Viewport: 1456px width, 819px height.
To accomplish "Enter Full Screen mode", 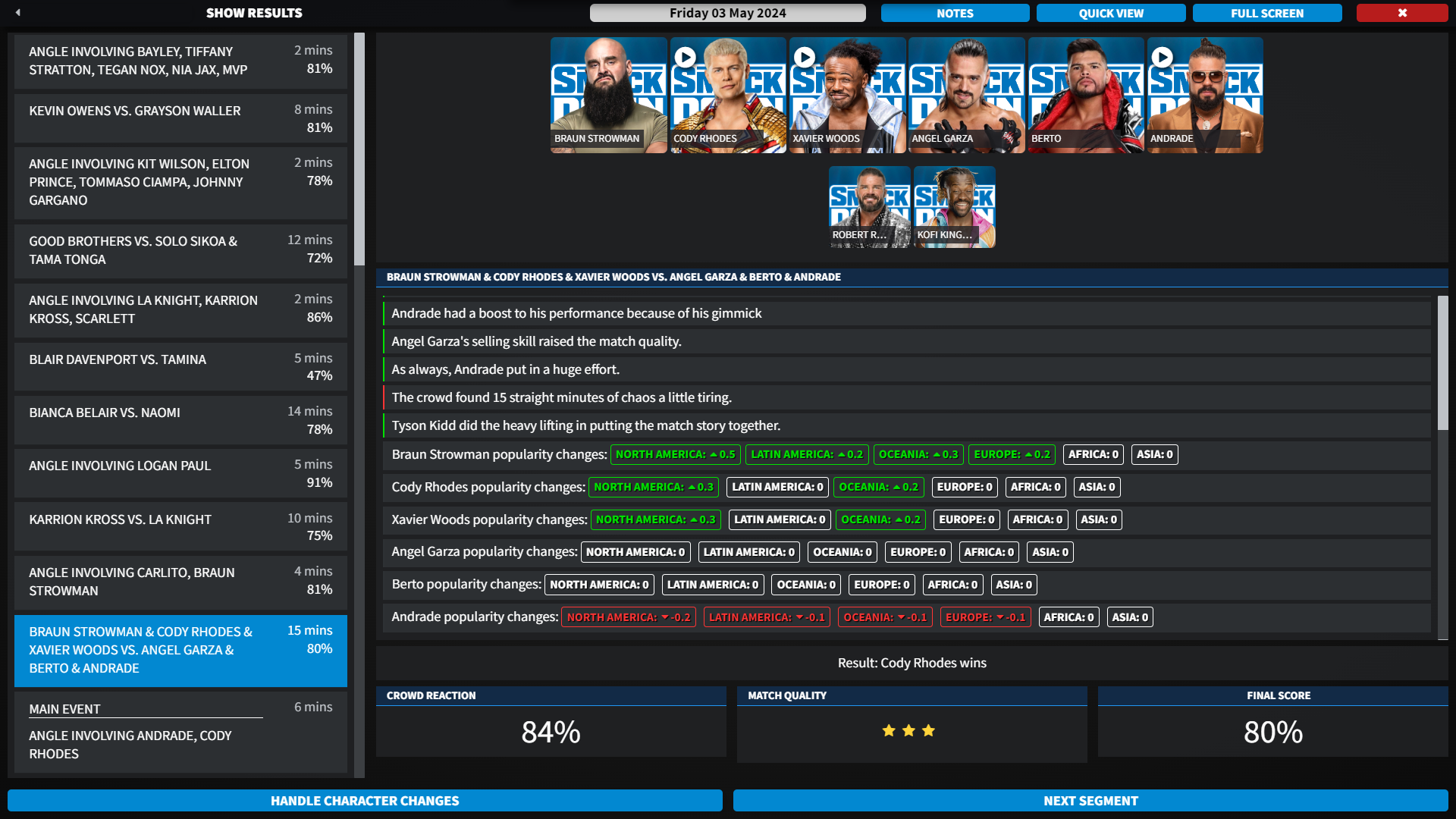I will point(1266,13).
